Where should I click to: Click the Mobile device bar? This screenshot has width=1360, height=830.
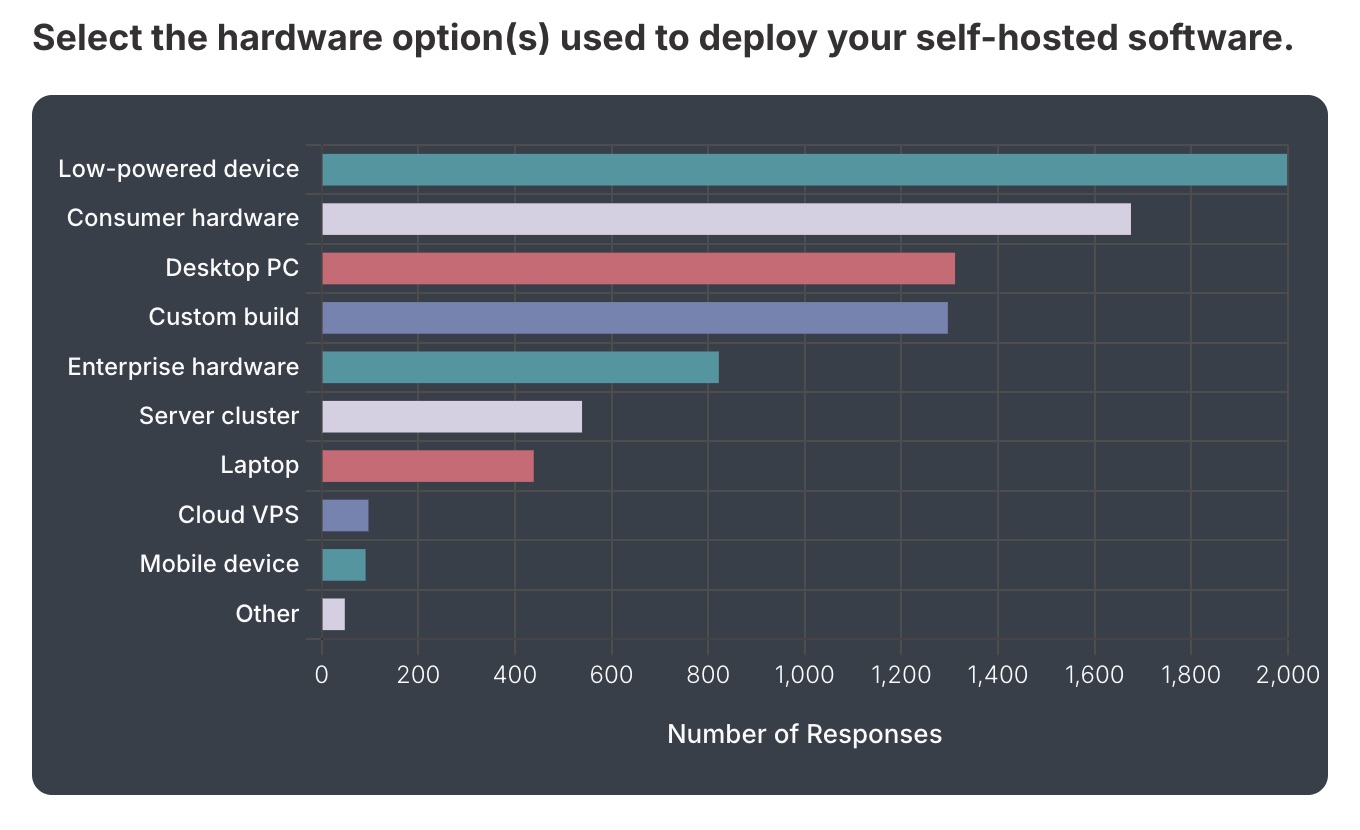343,563
